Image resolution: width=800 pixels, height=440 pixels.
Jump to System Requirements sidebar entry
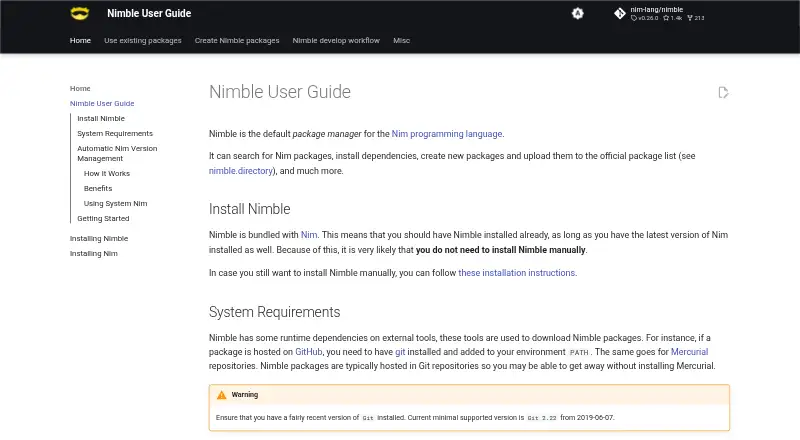click(115, 133)
